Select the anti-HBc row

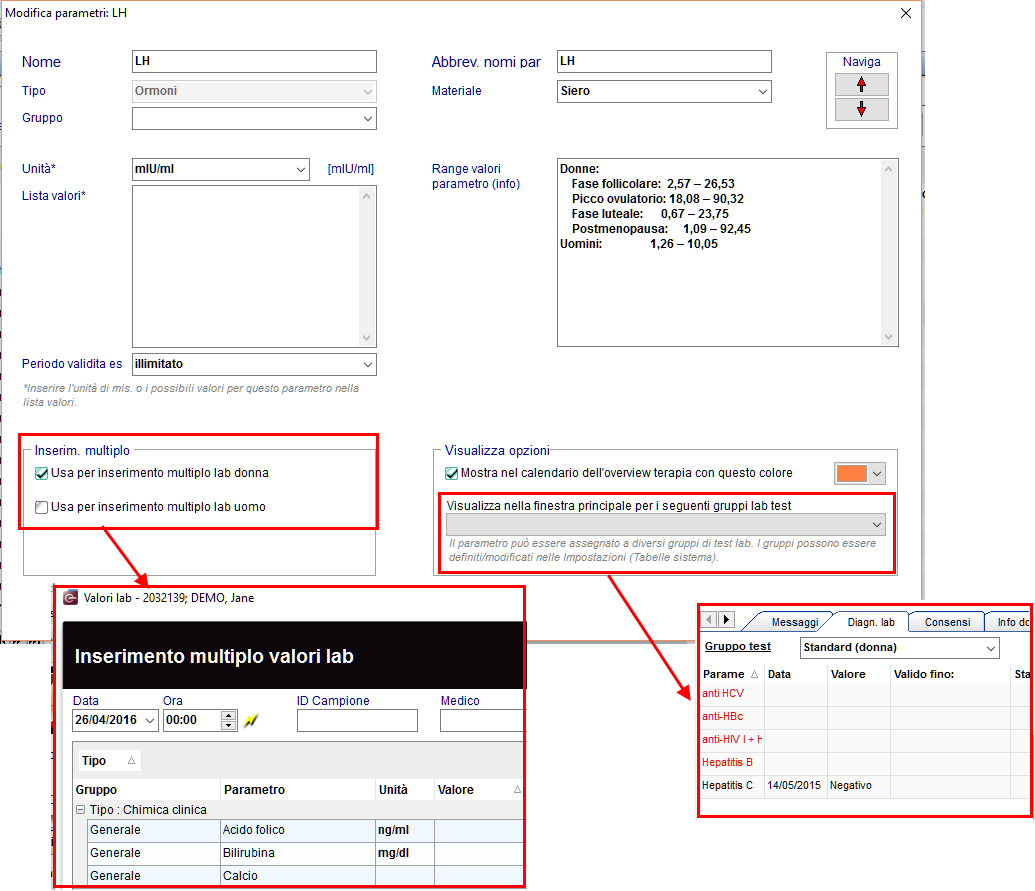point(865,717)
